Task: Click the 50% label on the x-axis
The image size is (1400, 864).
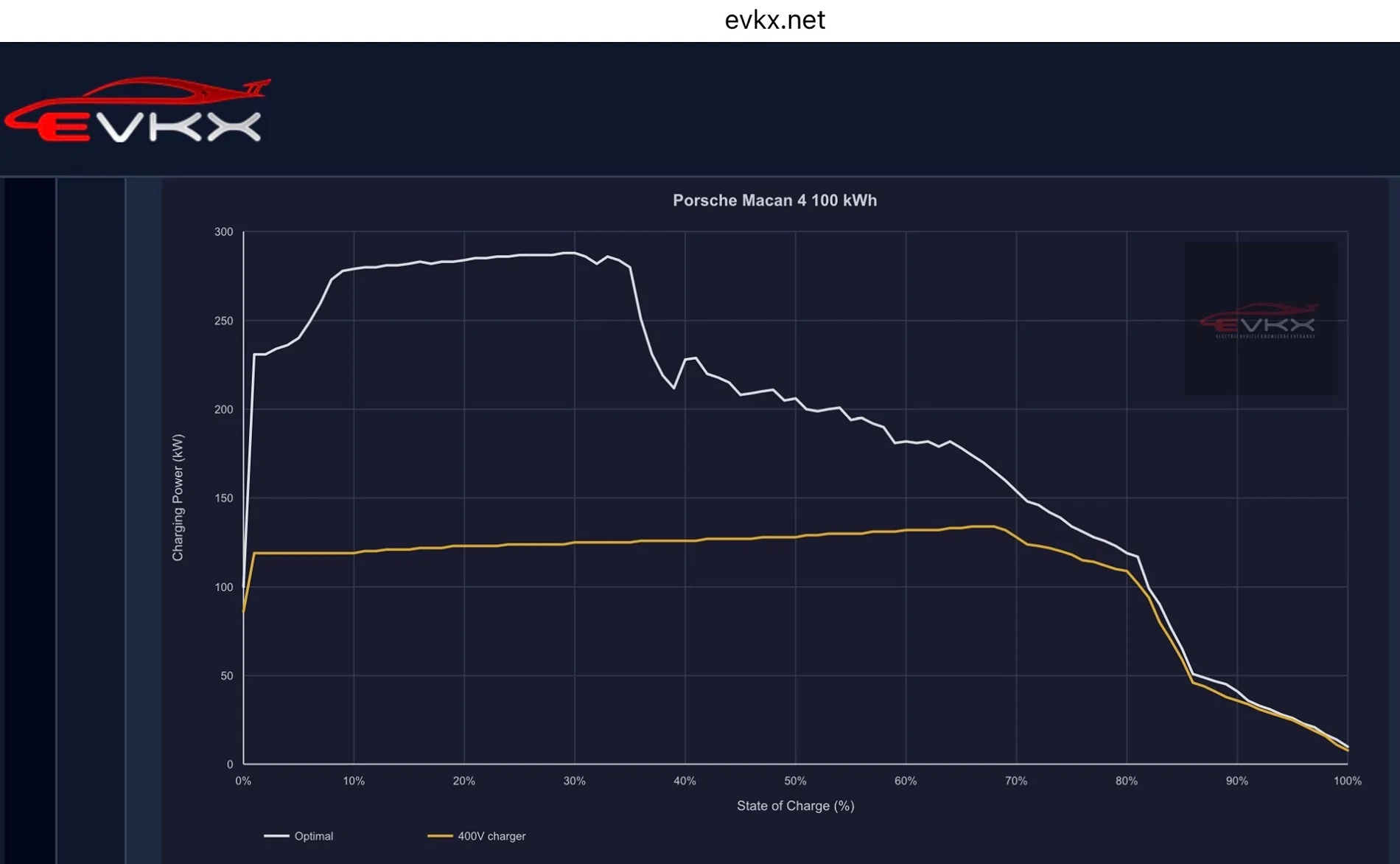Action: point(795,781)
